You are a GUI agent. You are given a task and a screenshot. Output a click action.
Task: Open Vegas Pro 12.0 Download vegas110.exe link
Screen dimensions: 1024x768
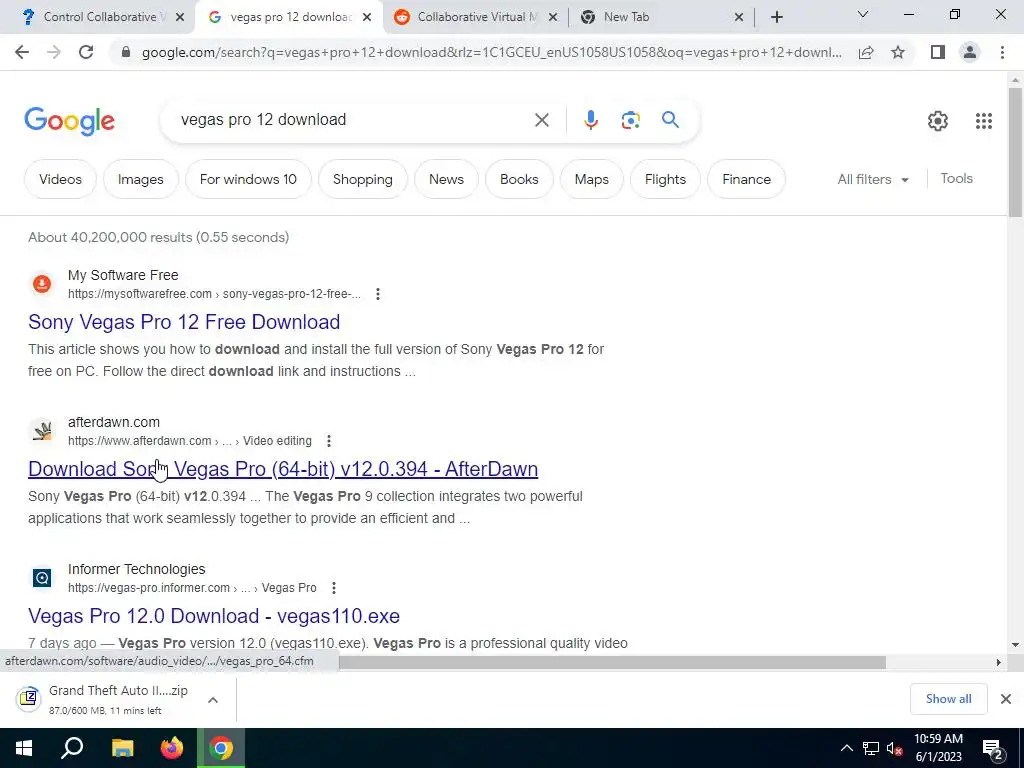pyautogui.click(x=214, y=616)
